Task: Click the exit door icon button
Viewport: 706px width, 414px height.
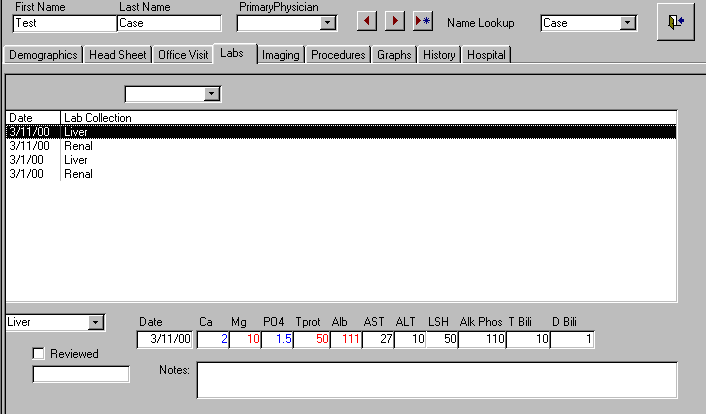Action: point(675,22)
